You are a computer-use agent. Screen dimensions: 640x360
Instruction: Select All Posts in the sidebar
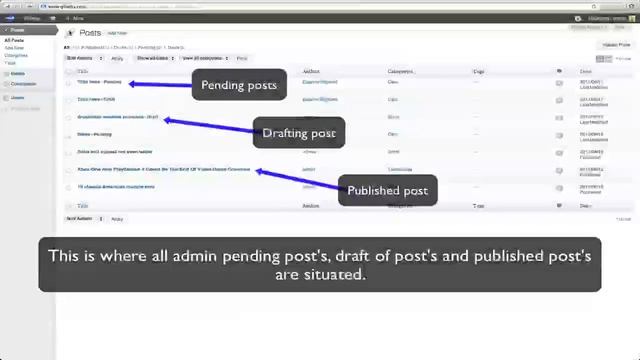tap(14, 40)
